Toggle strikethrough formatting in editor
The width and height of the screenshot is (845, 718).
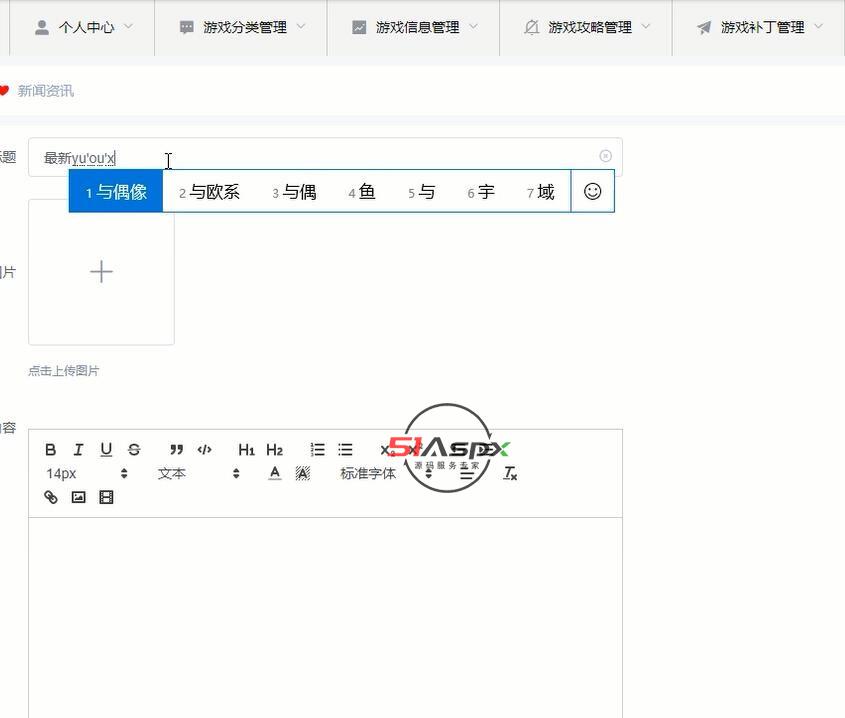point(134,450)
